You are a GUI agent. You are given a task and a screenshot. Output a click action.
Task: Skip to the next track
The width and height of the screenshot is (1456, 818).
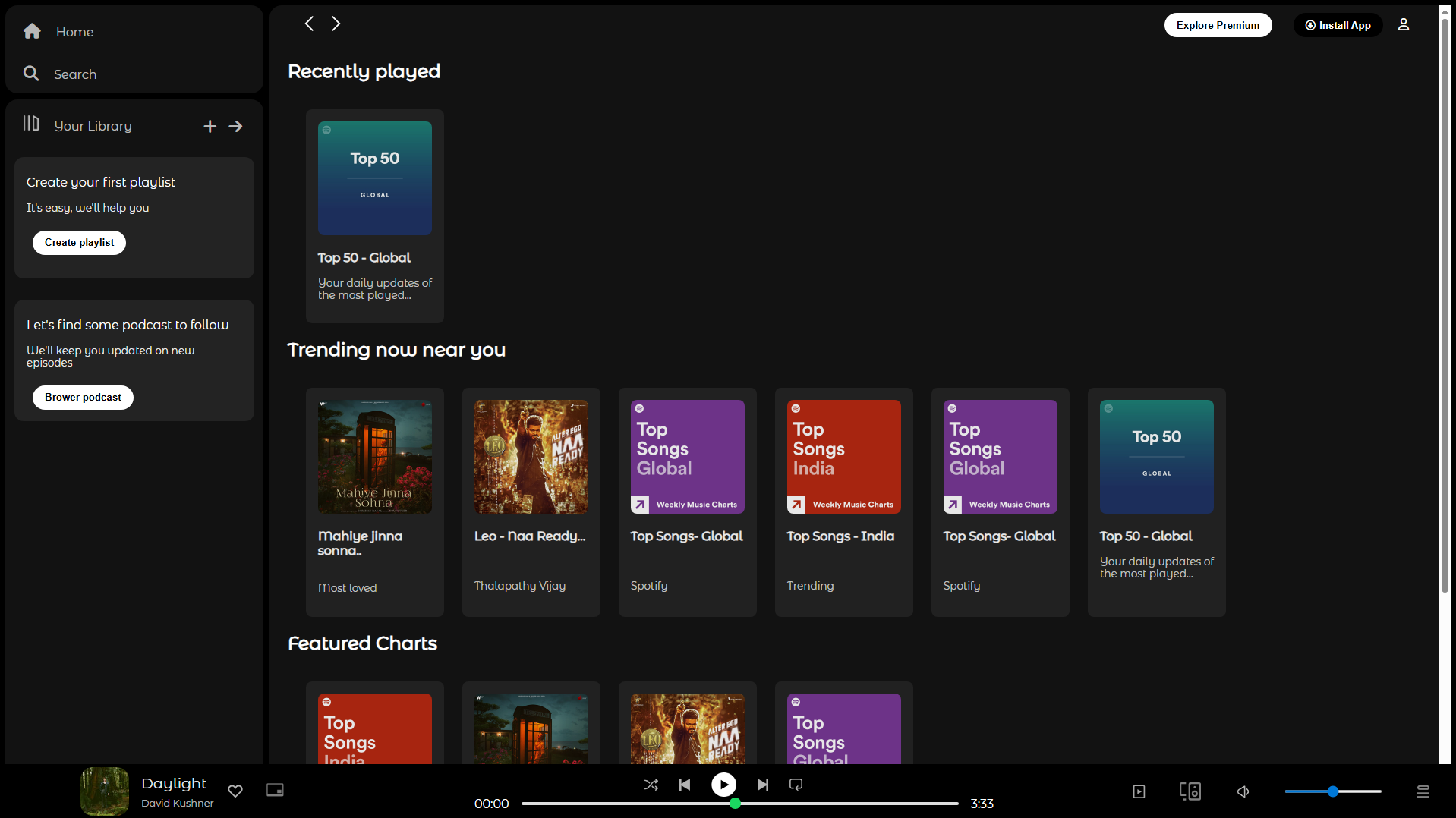tap(763, 785)
